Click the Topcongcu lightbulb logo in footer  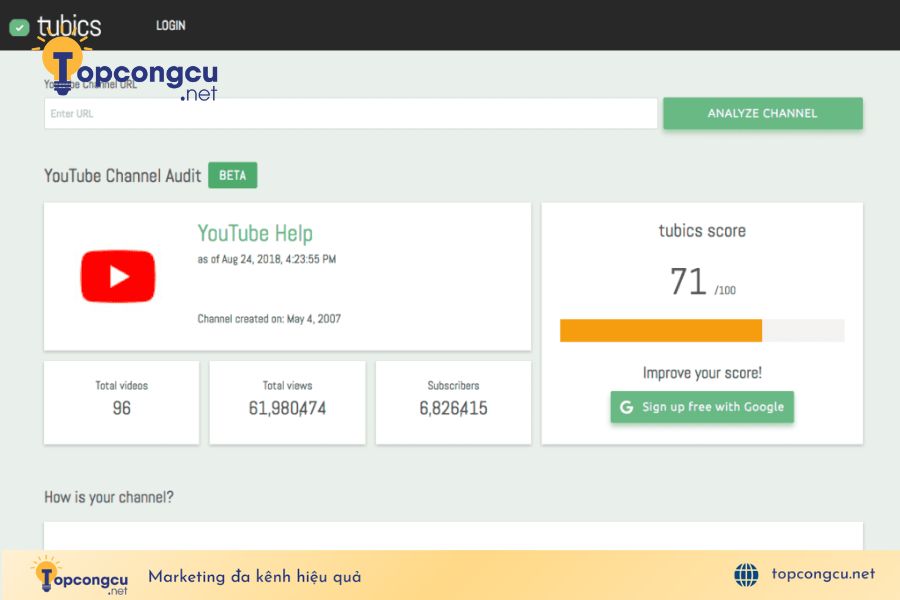click(x=80, y=575)
